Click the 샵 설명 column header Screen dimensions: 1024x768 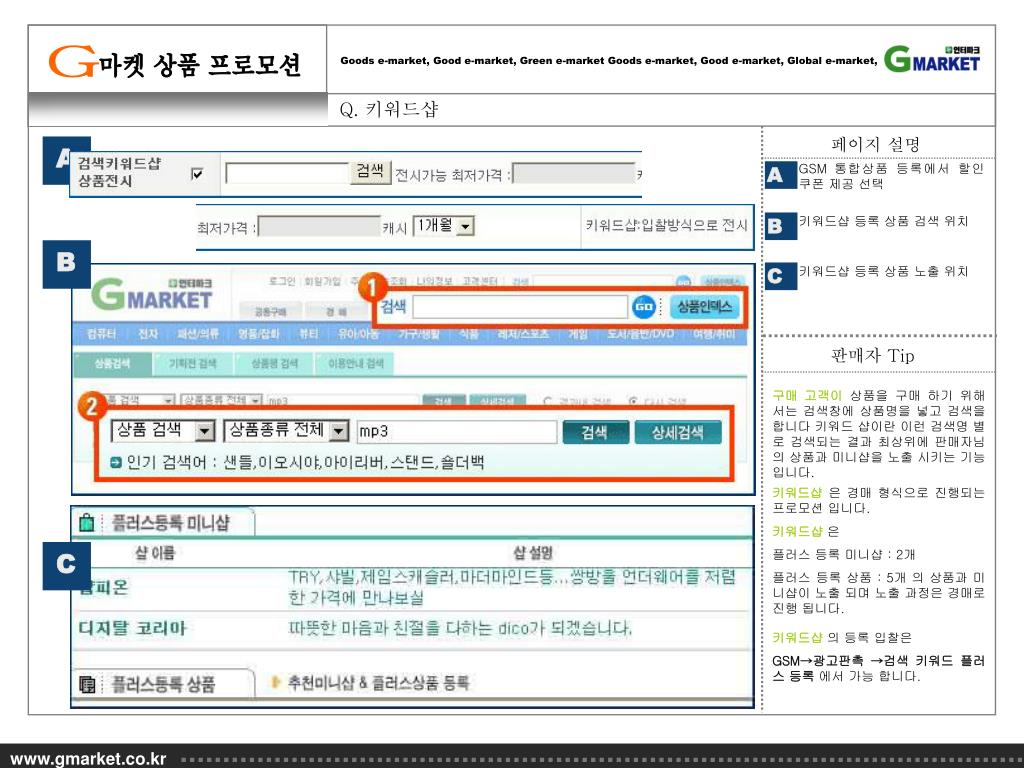coord(533,553)
